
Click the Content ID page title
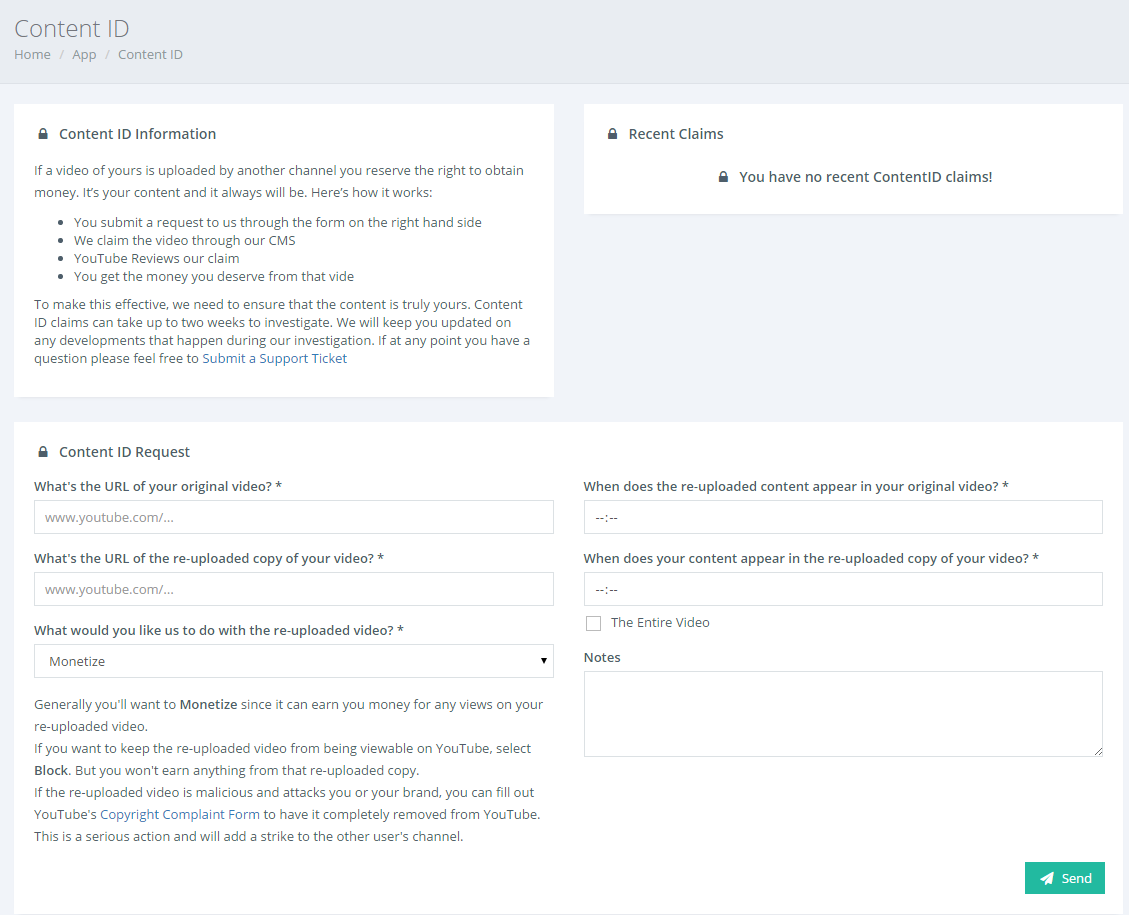(72, 29)
